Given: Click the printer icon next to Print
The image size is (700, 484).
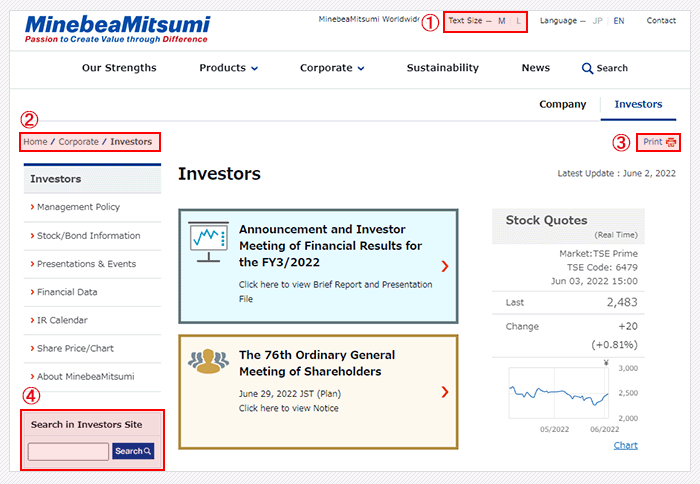Looking at the screenshot, I should tap(671, 142).
